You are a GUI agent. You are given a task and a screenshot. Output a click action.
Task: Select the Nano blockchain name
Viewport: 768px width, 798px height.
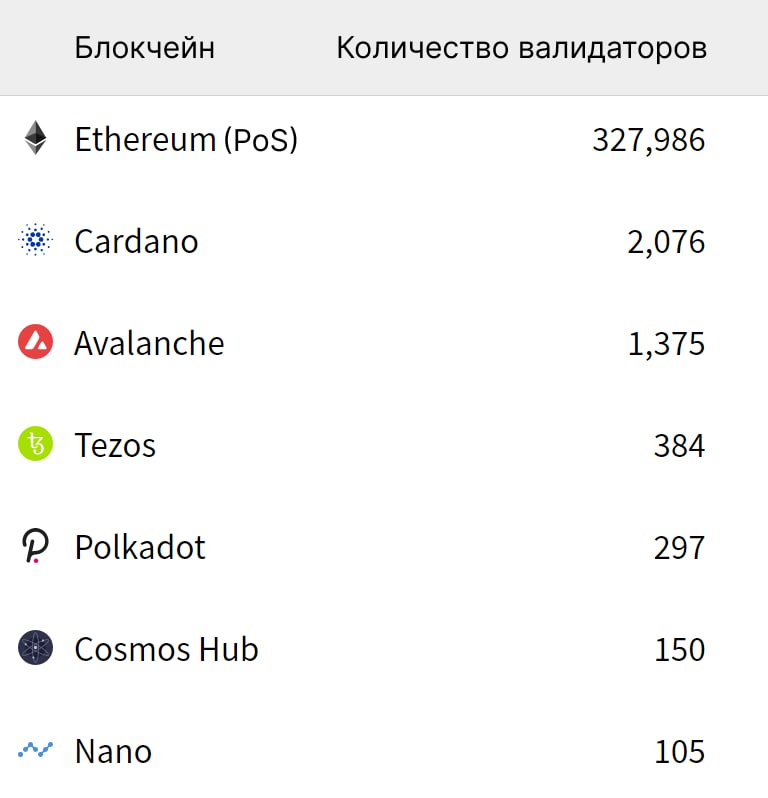(x=113, y=751)
